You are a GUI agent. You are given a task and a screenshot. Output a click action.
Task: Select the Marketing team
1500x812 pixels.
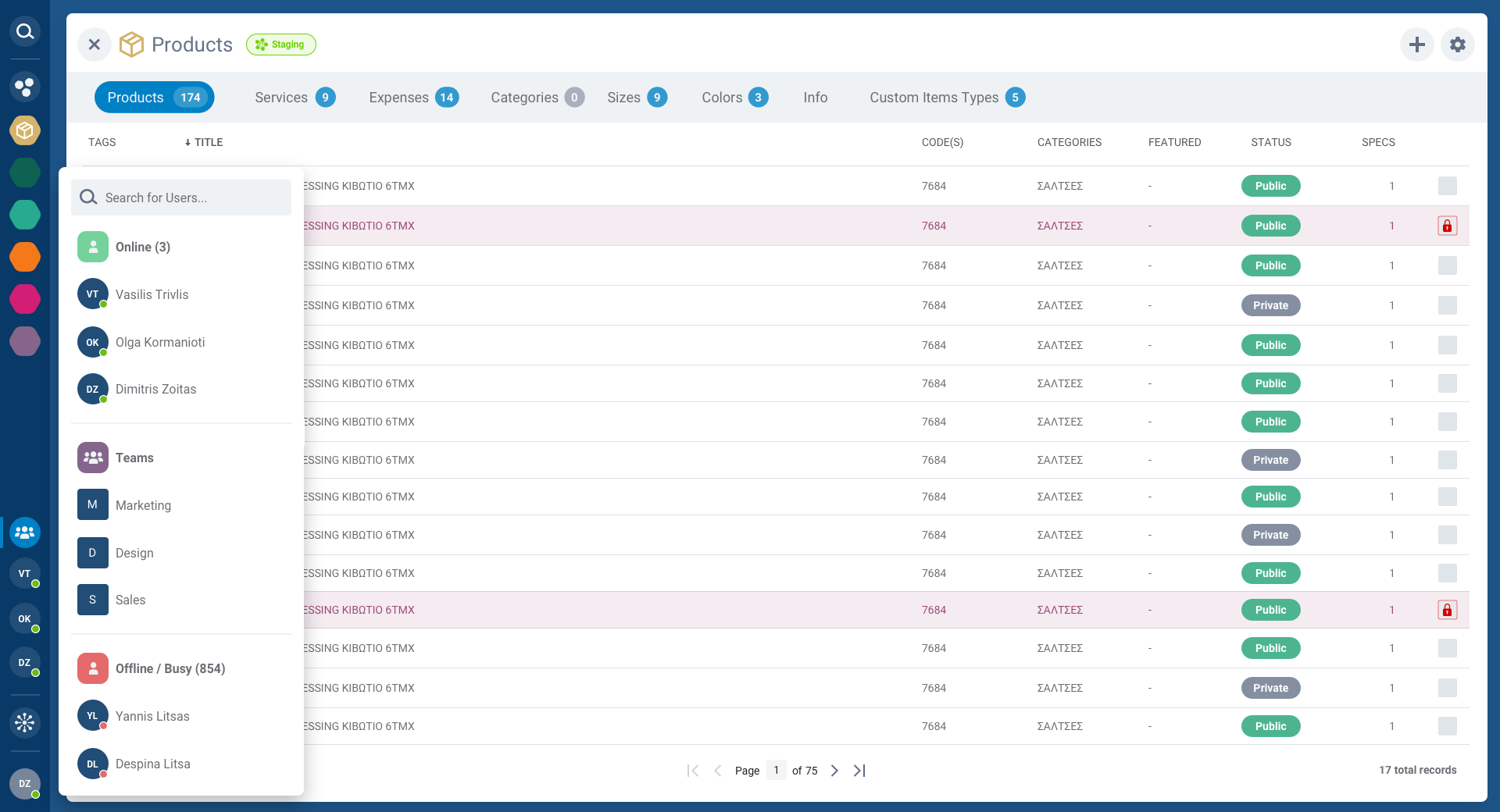click(x=143, y=505)
